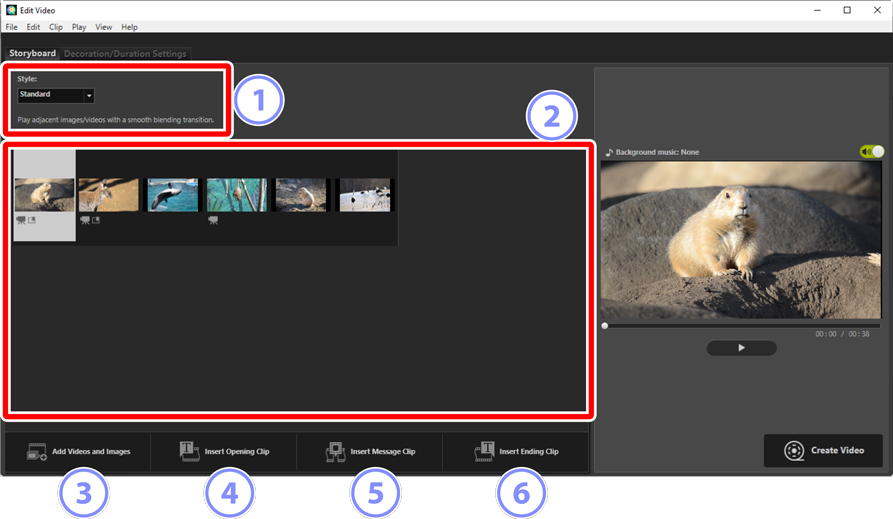
Task: Click the Create Video button
Action: (823, 451)
